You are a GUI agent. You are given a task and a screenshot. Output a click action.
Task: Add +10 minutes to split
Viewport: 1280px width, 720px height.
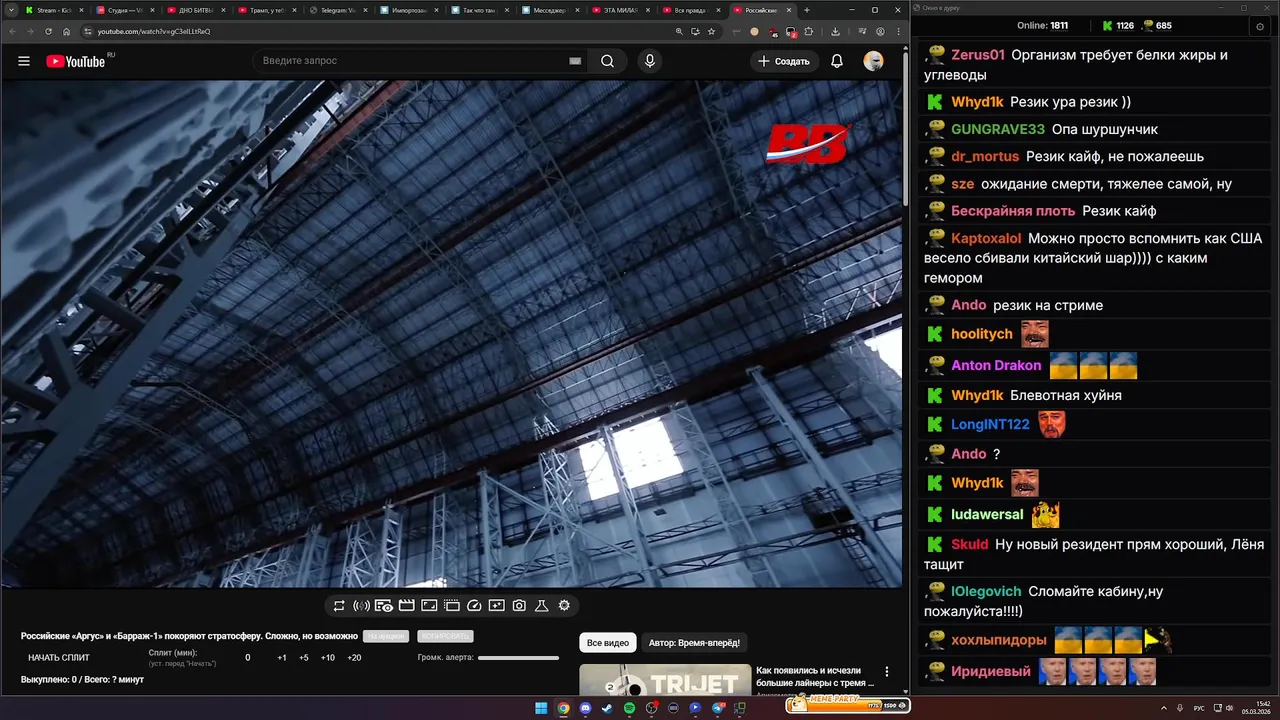pos(328,658)
